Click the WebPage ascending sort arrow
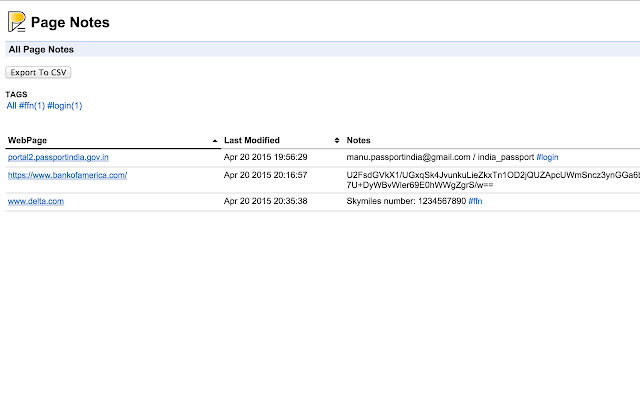This screenshot has width=640, height=400. coord(215,141)
